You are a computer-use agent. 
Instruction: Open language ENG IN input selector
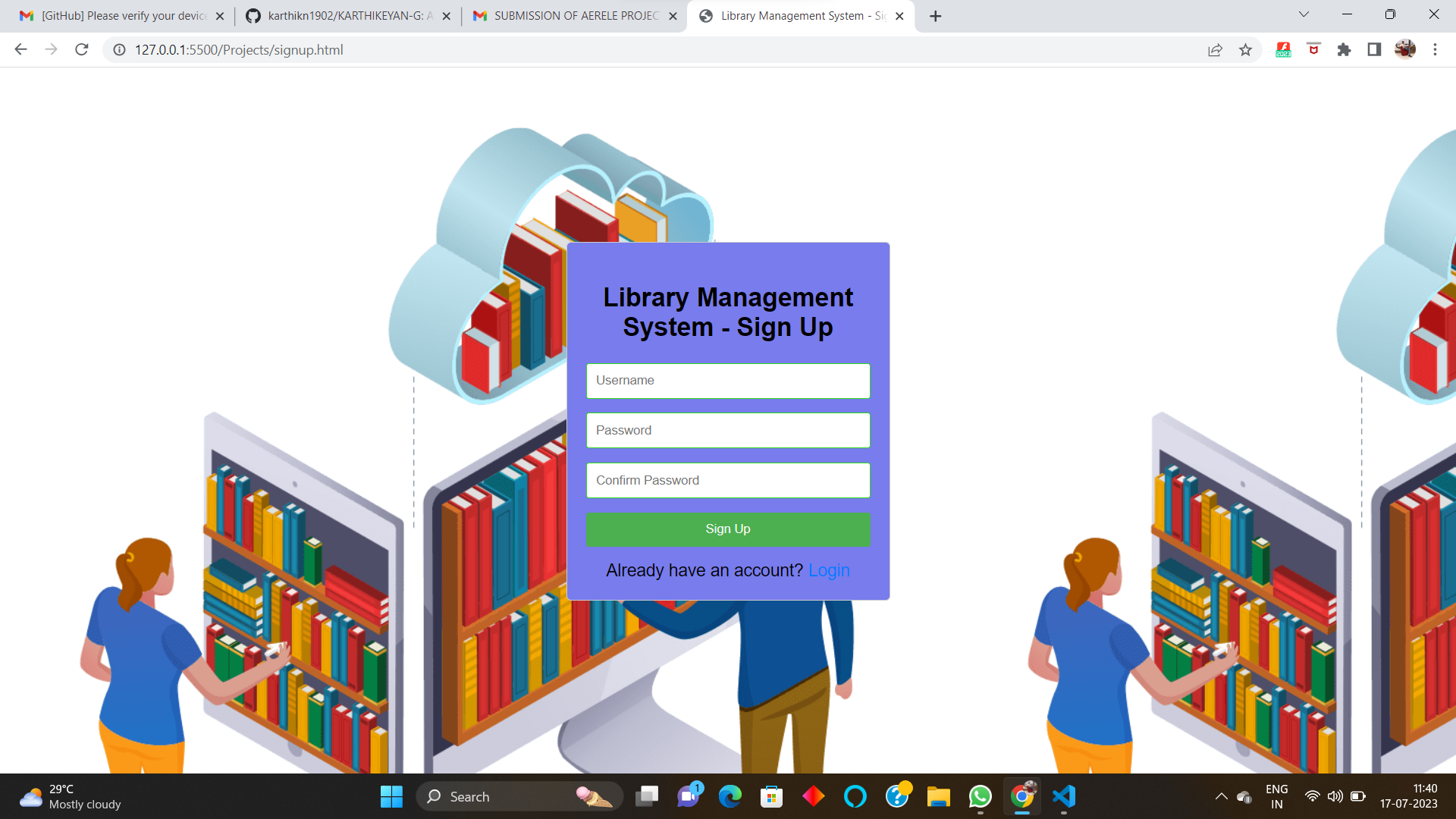tap(1276, 796)
